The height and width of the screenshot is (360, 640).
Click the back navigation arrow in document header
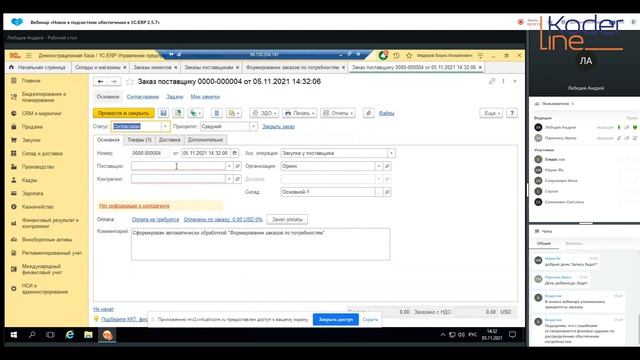(100, 82)
